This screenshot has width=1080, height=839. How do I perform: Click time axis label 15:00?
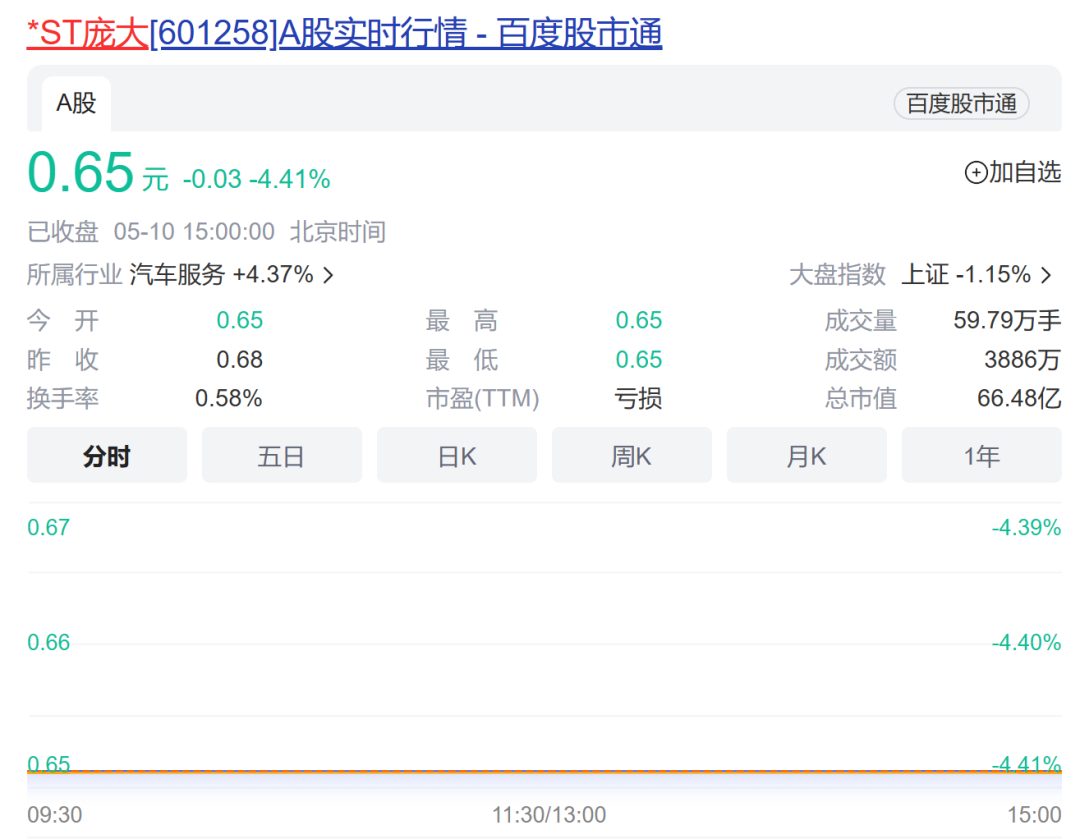pos(1034,815)
